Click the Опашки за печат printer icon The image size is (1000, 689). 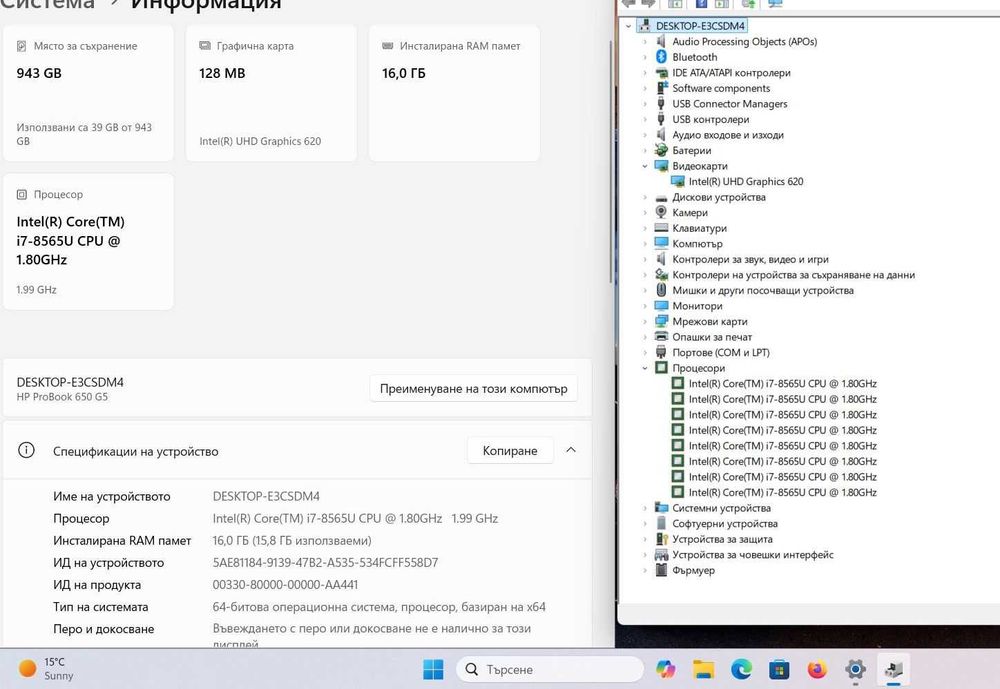click(x=661, y=337)
